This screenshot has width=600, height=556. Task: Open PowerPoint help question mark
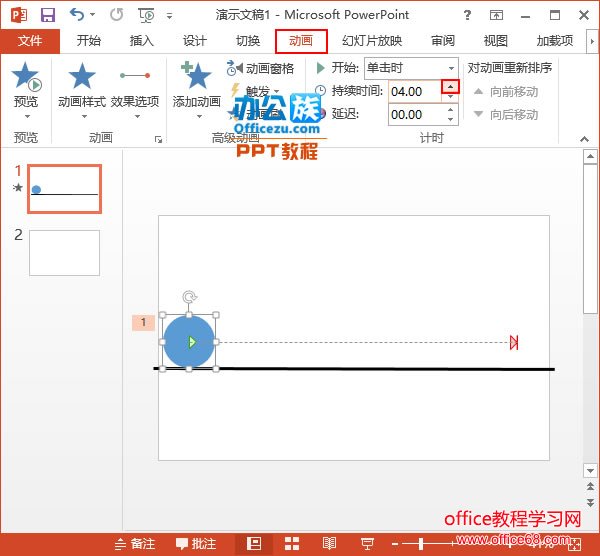467,15
